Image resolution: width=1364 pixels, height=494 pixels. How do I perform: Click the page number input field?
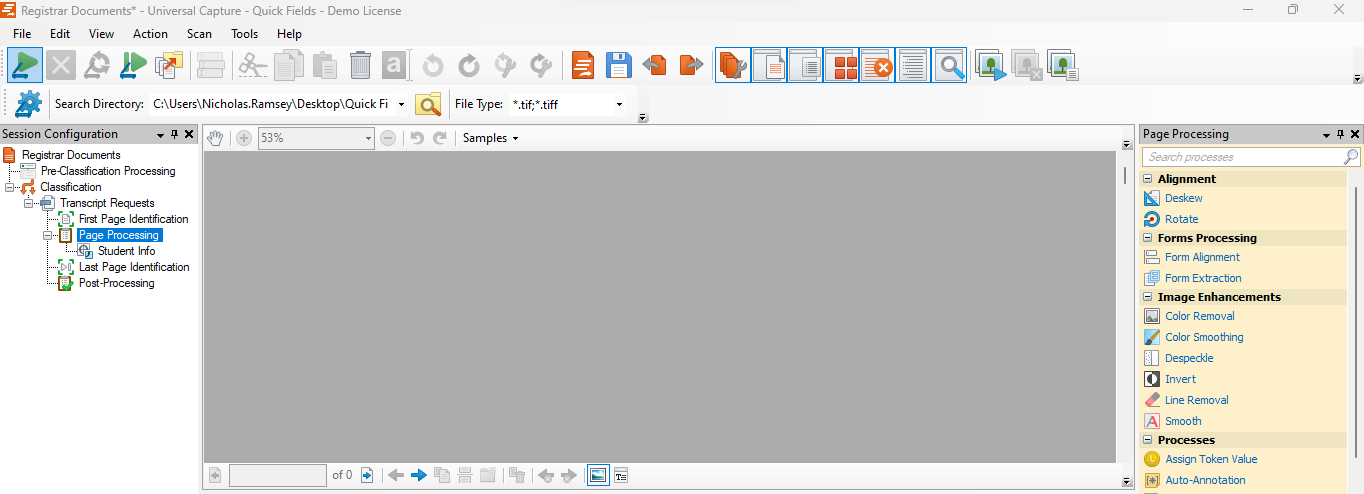point(278,475)
